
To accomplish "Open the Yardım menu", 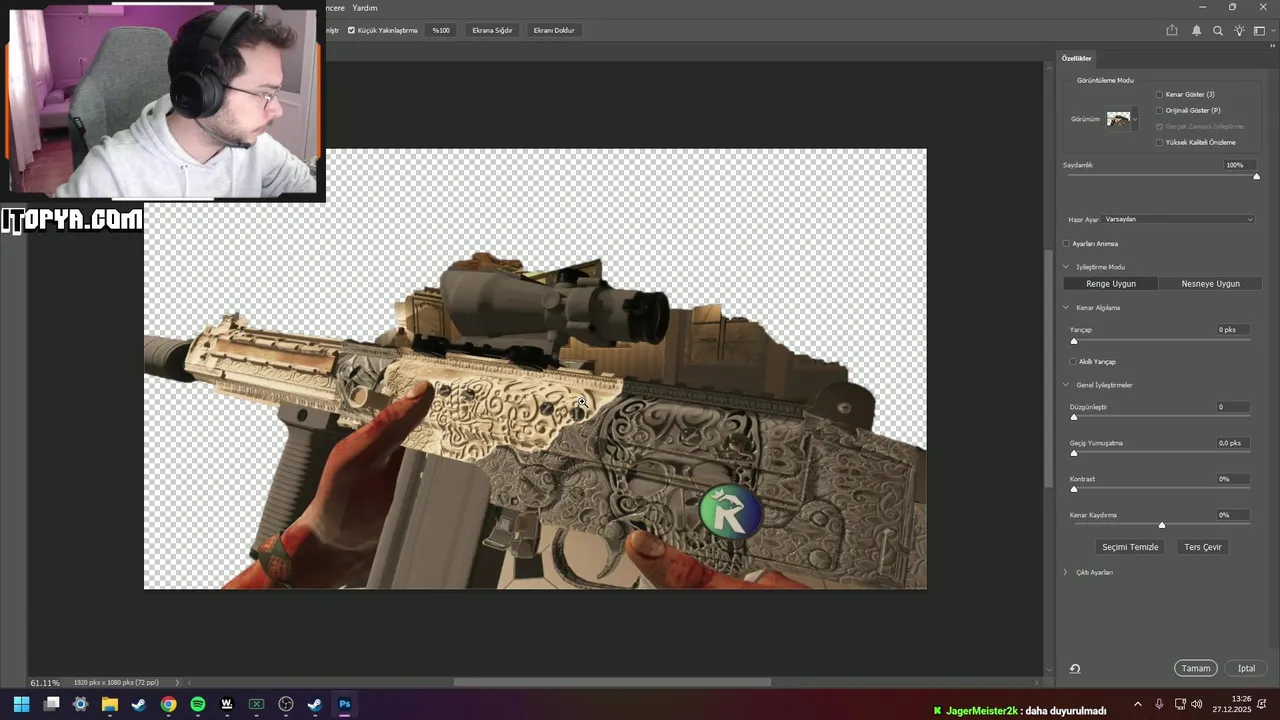I will pos(365,8).
